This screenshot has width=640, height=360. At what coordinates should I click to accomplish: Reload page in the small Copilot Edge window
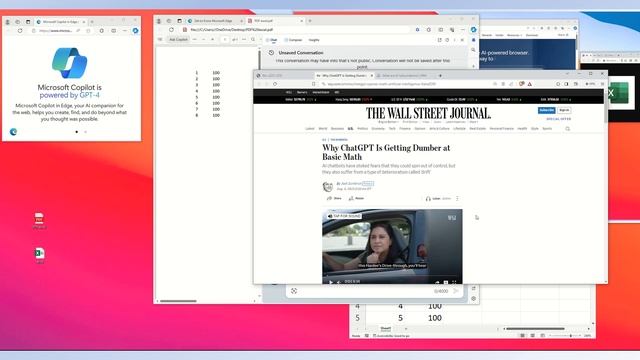(x=20, y=31)
